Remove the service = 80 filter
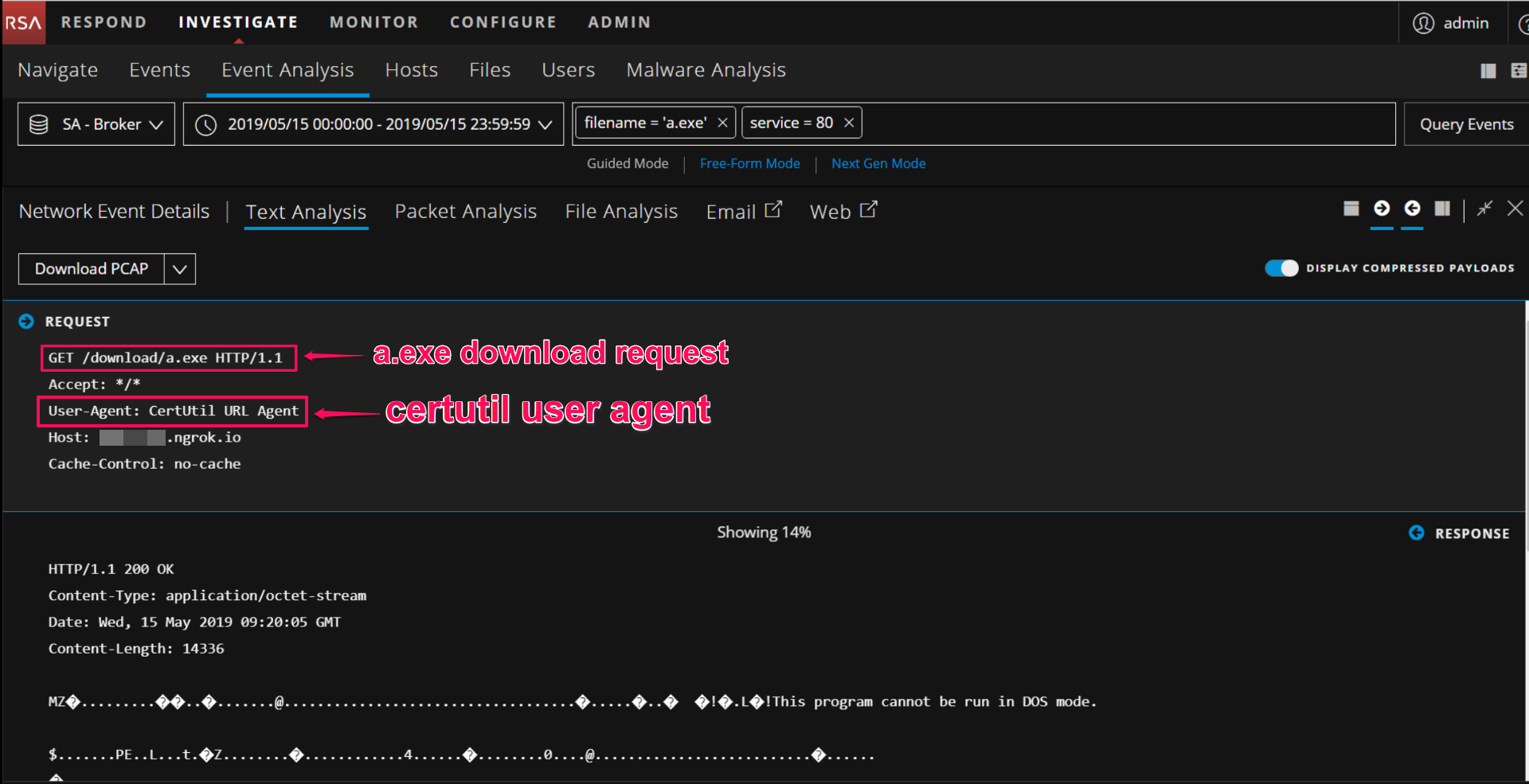Image resolution: width=1529 pixels, height=784 pixels. pos(849,123)
